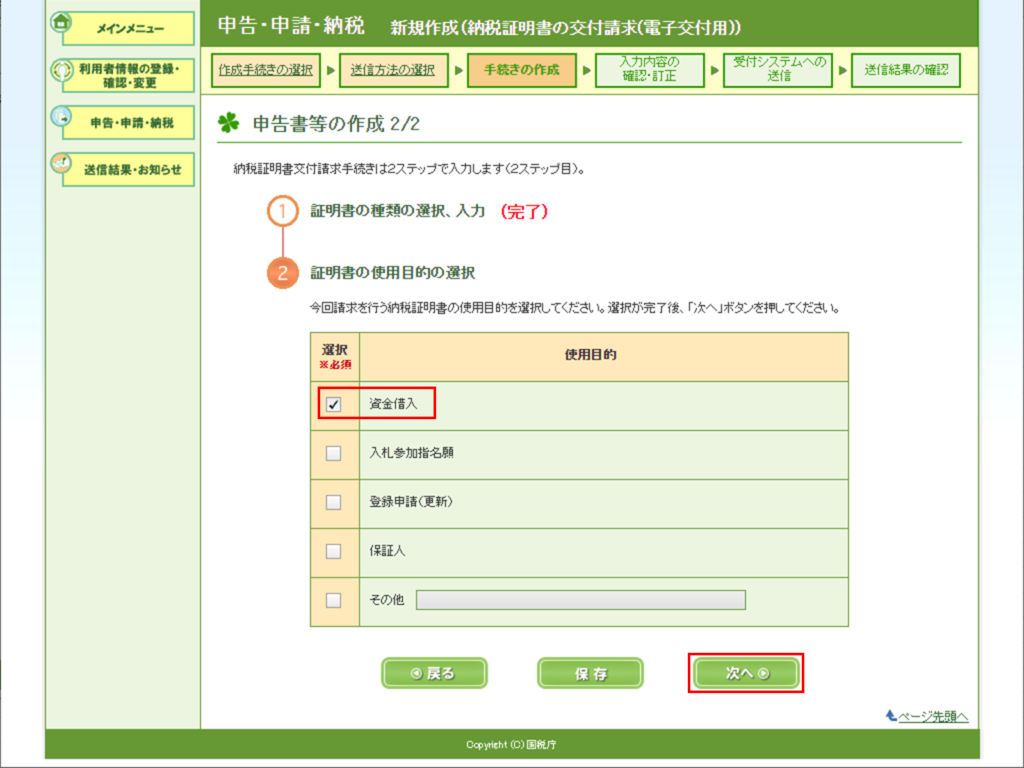Click the envelope icon beside 送信結果・お知らせ
Image resolution: width=1024 pixels, height=768 pixels.
pyautogui.click(x=61, y=163)
